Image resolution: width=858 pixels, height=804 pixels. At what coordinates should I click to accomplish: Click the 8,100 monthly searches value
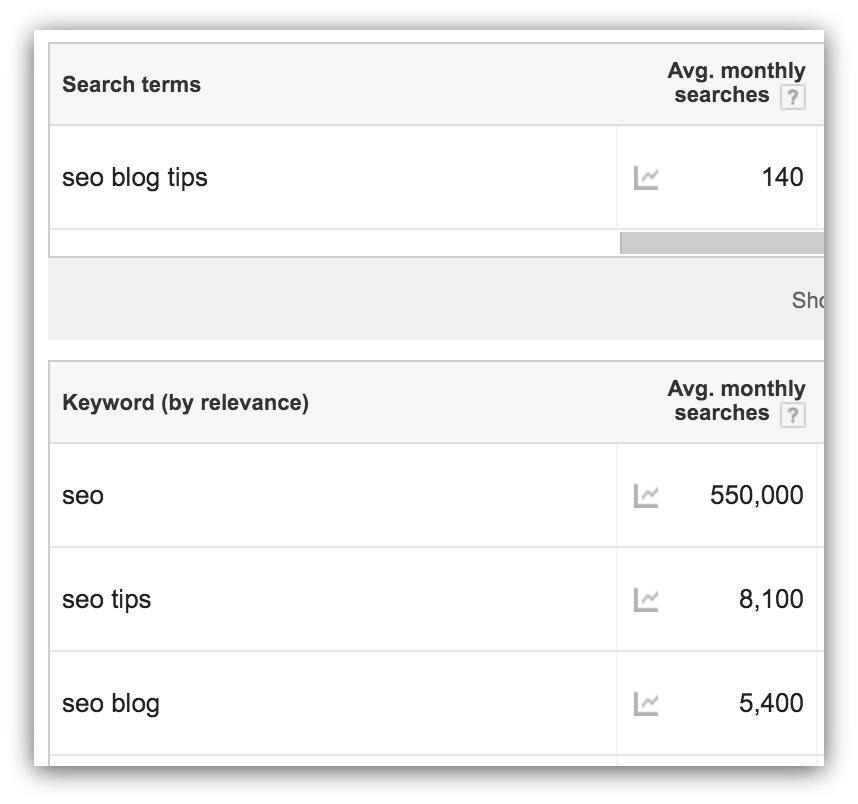[x=772, y=599]
